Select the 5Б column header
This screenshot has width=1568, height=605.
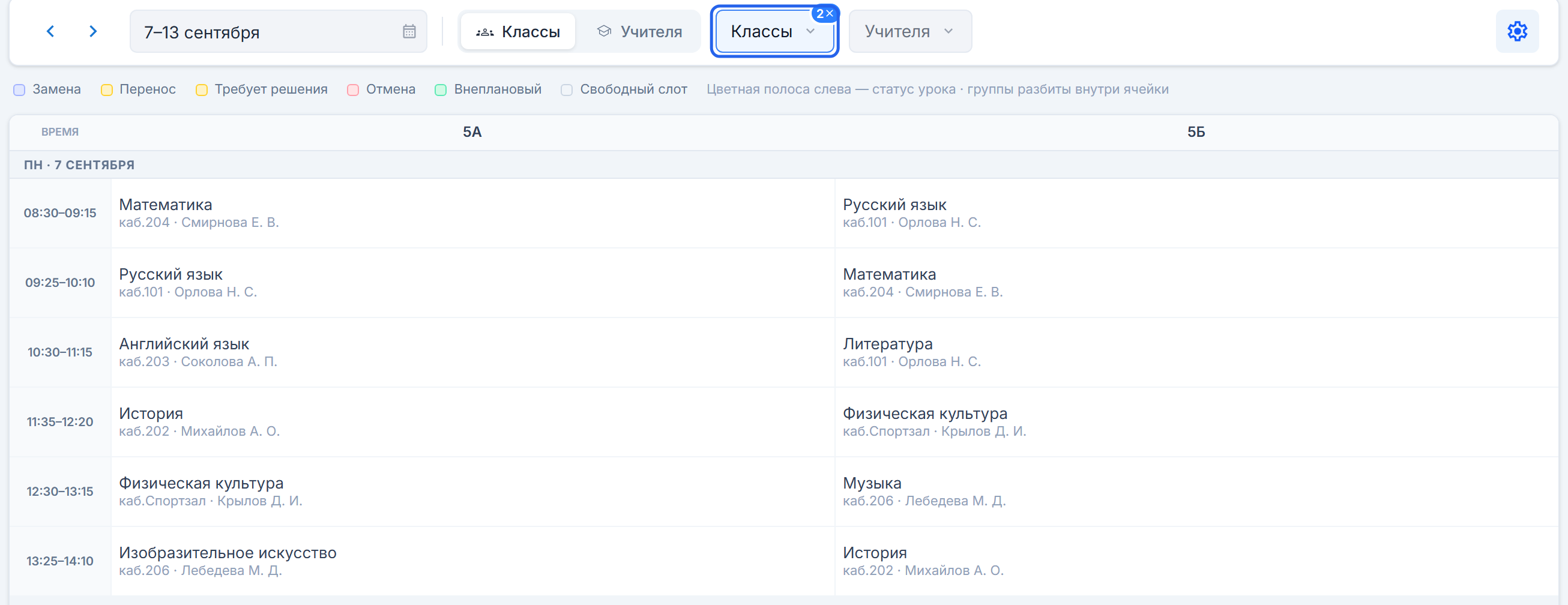click(1196, 132)
